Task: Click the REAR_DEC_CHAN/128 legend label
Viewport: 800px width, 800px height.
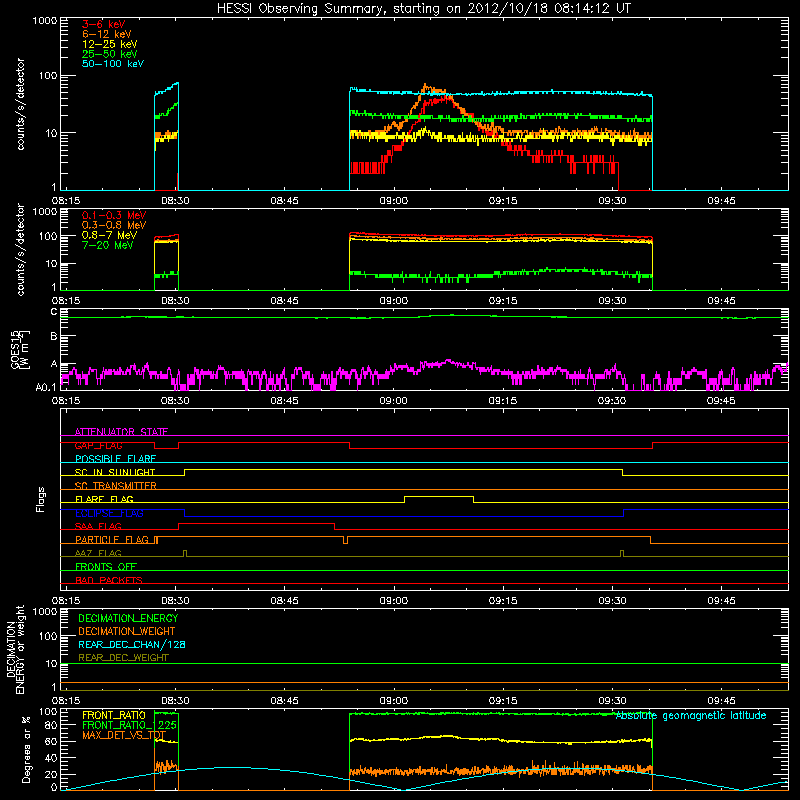Action: (132, 644)
